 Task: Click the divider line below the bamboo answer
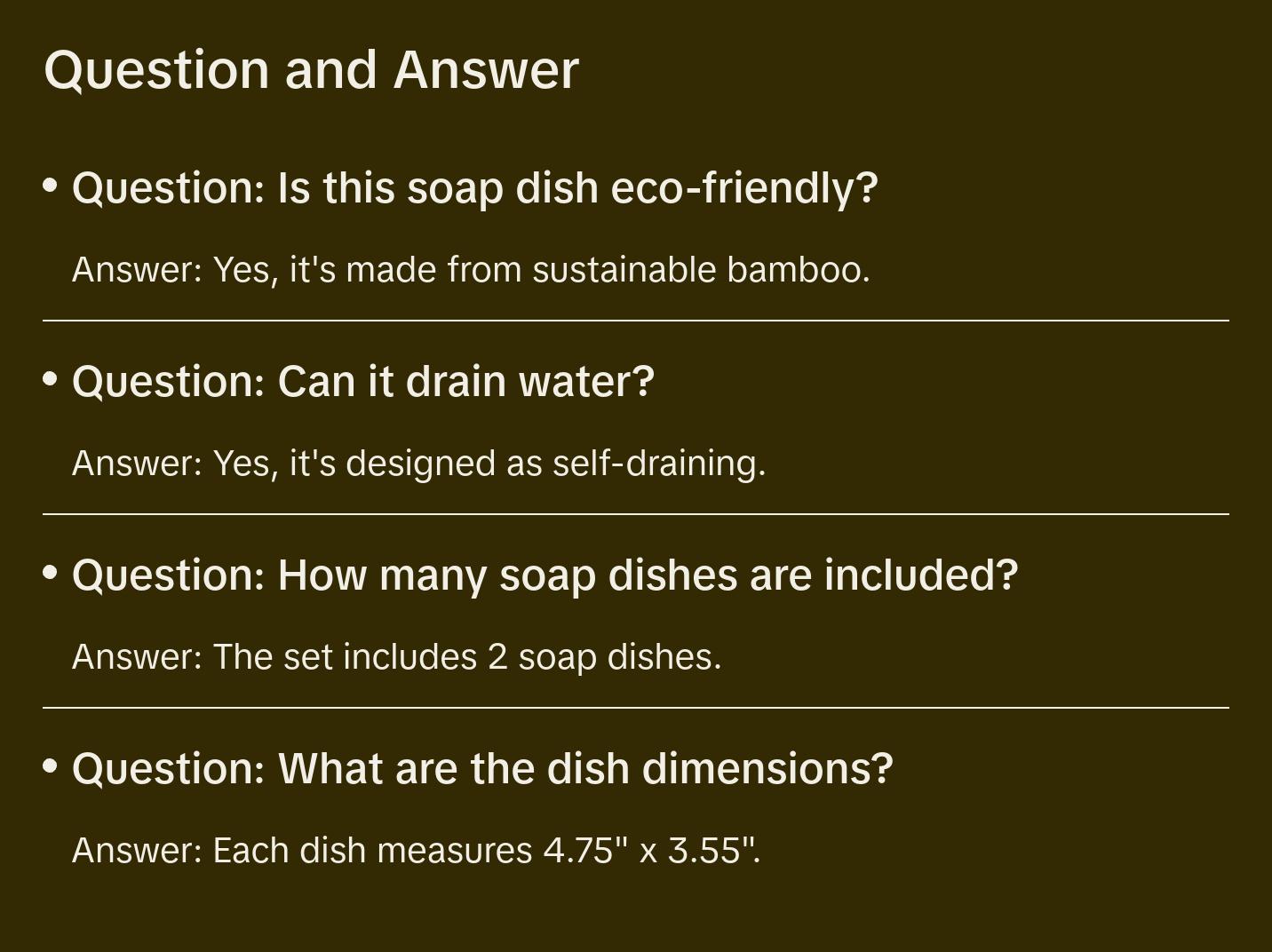pyautogui.click(x=636, y=321)
